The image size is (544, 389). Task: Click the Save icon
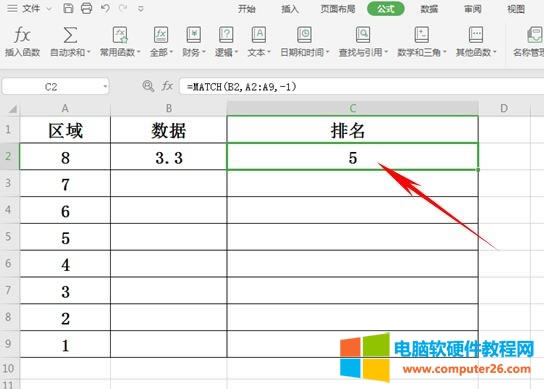point(68,8)
